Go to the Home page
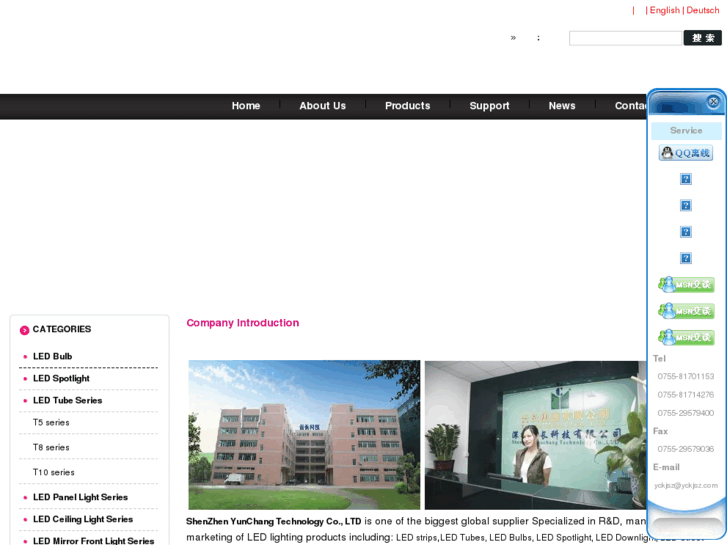 coord(246,106)
